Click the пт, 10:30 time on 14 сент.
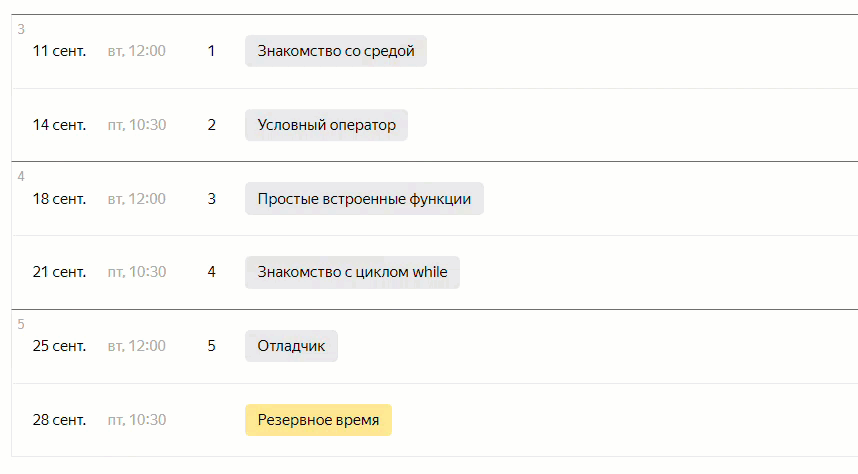 click(136, 125)
